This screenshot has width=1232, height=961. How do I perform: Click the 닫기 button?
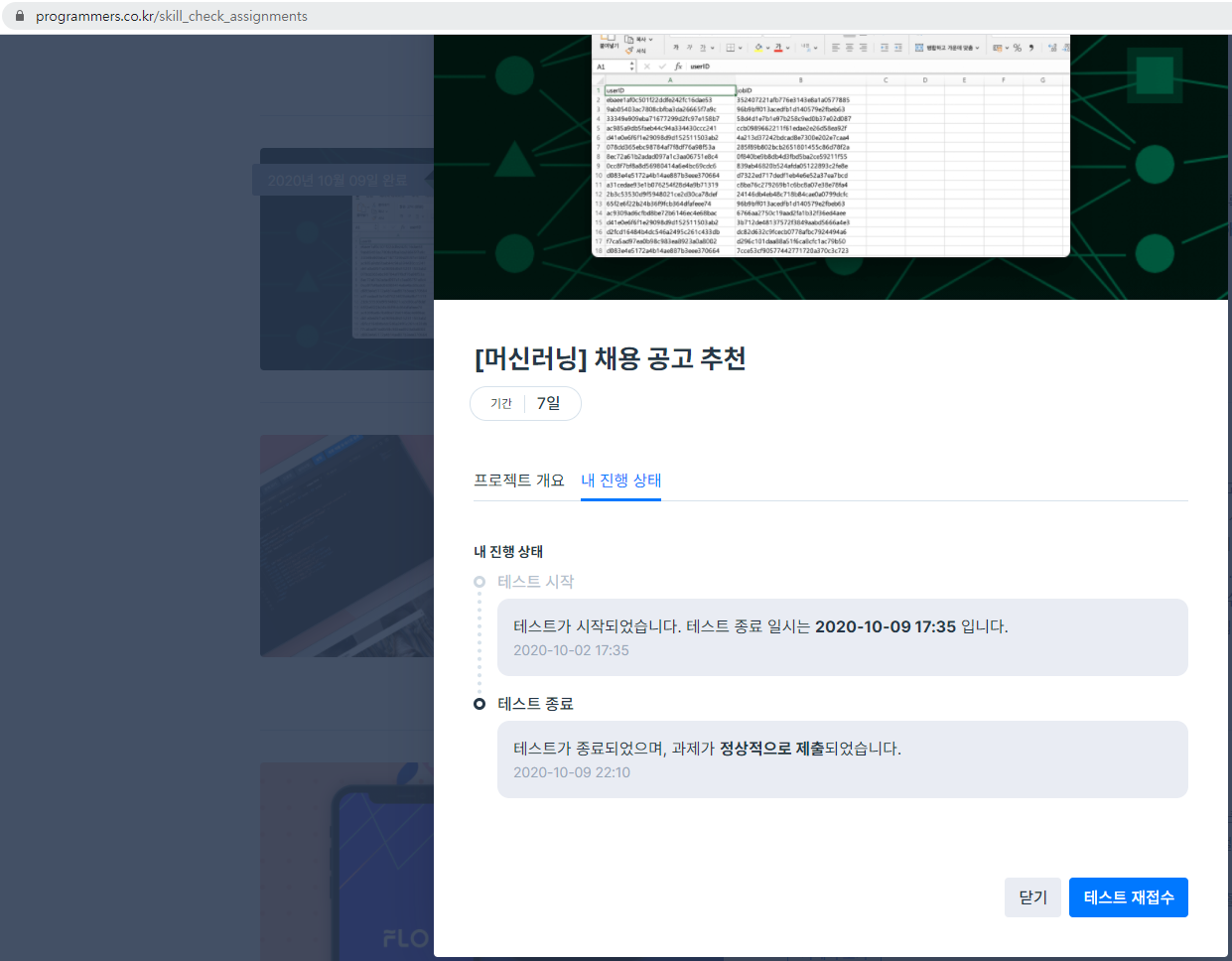tap(1031, 896)
